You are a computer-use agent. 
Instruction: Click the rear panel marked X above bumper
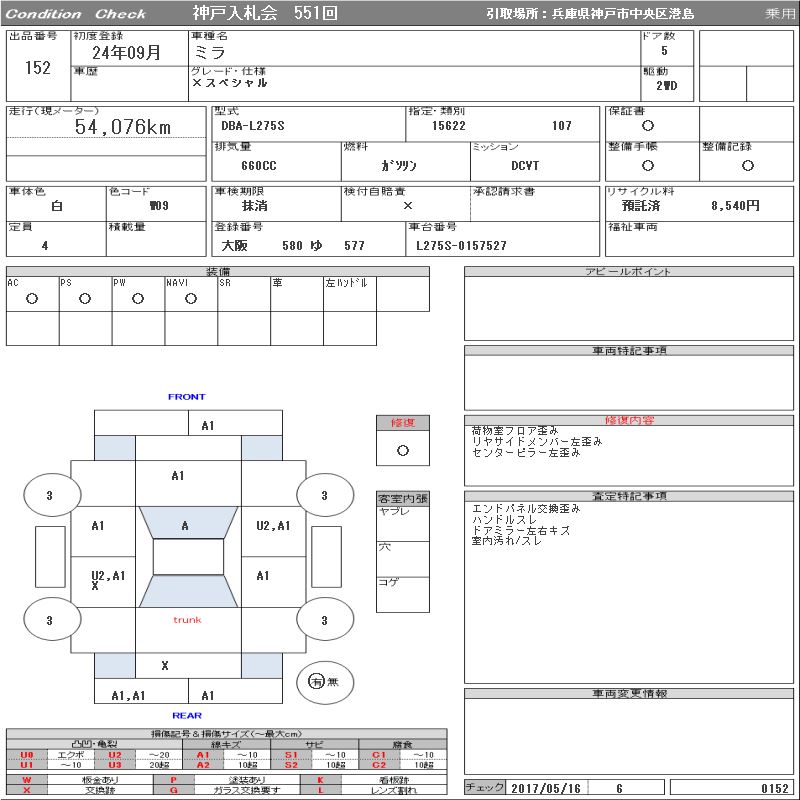[165, 665]
